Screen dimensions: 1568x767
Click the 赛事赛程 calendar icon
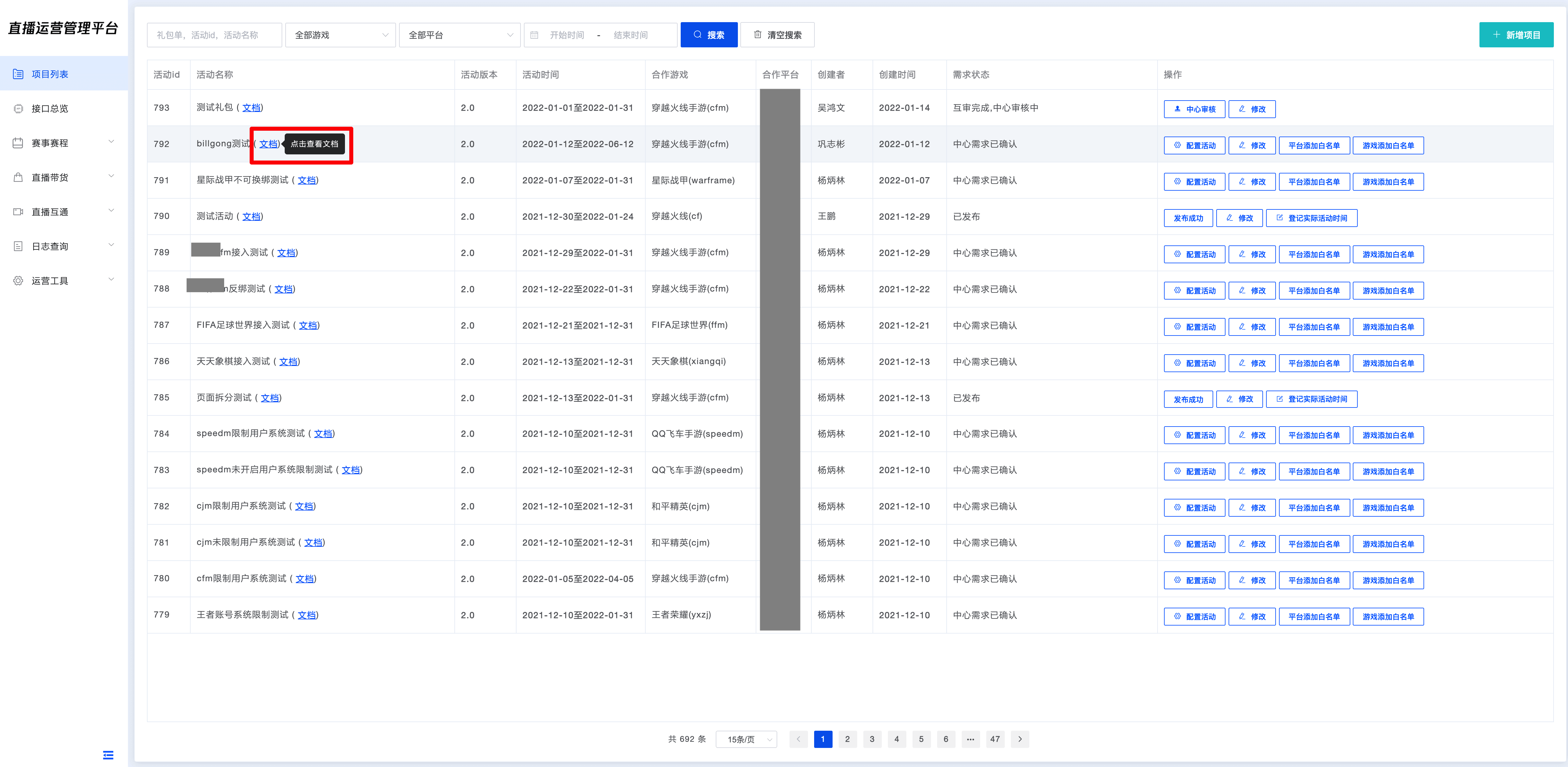tap(18, 142)
